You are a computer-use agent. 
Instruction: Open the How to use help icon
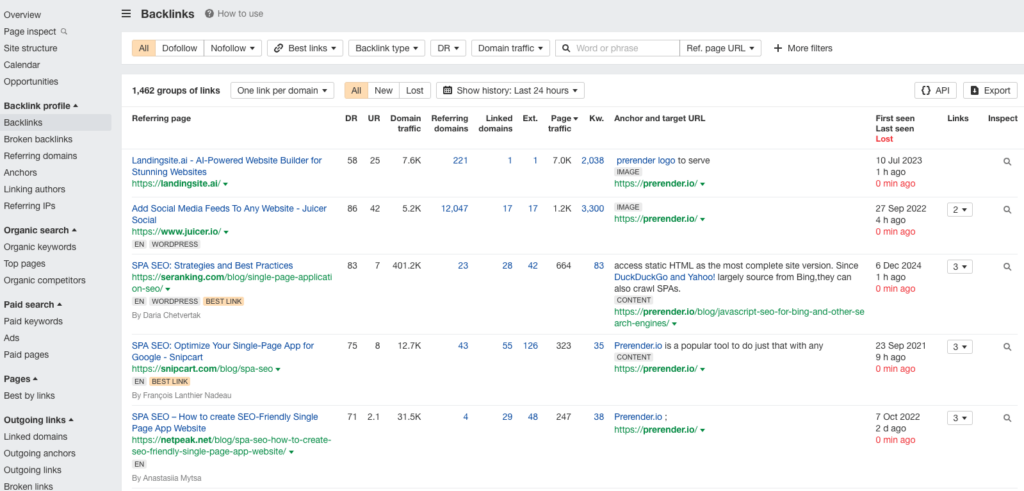tap(209, 13)
